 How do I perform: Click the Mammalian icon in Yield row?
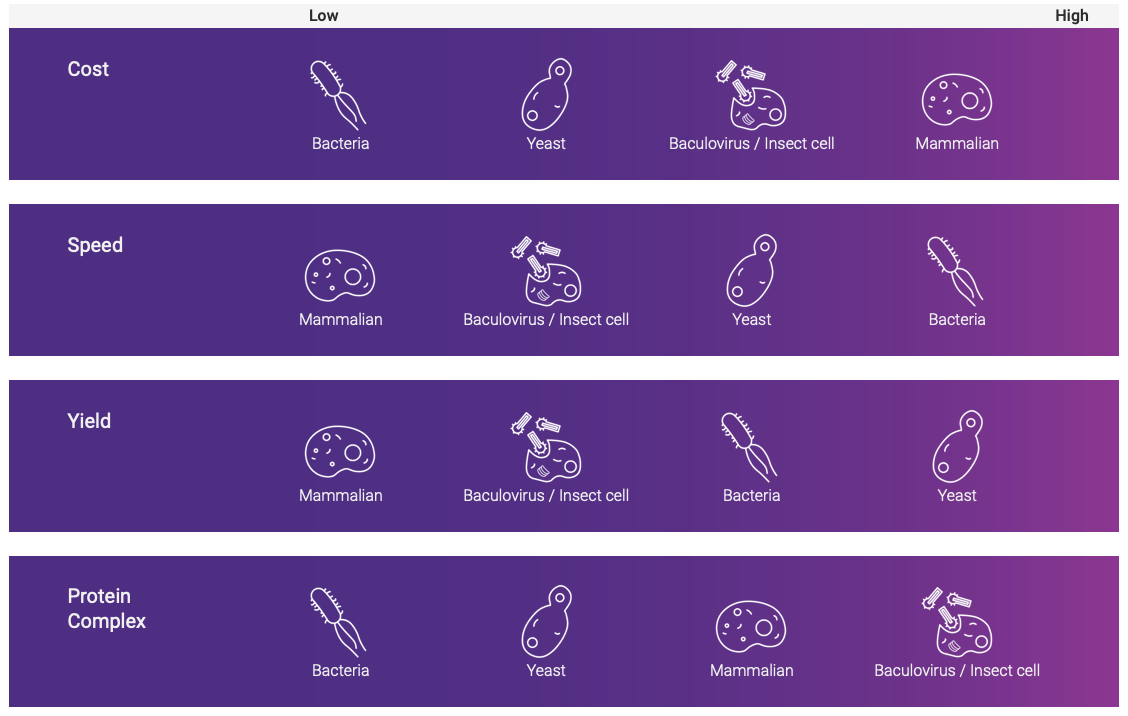pyautogui.click(x=340, y=451)
